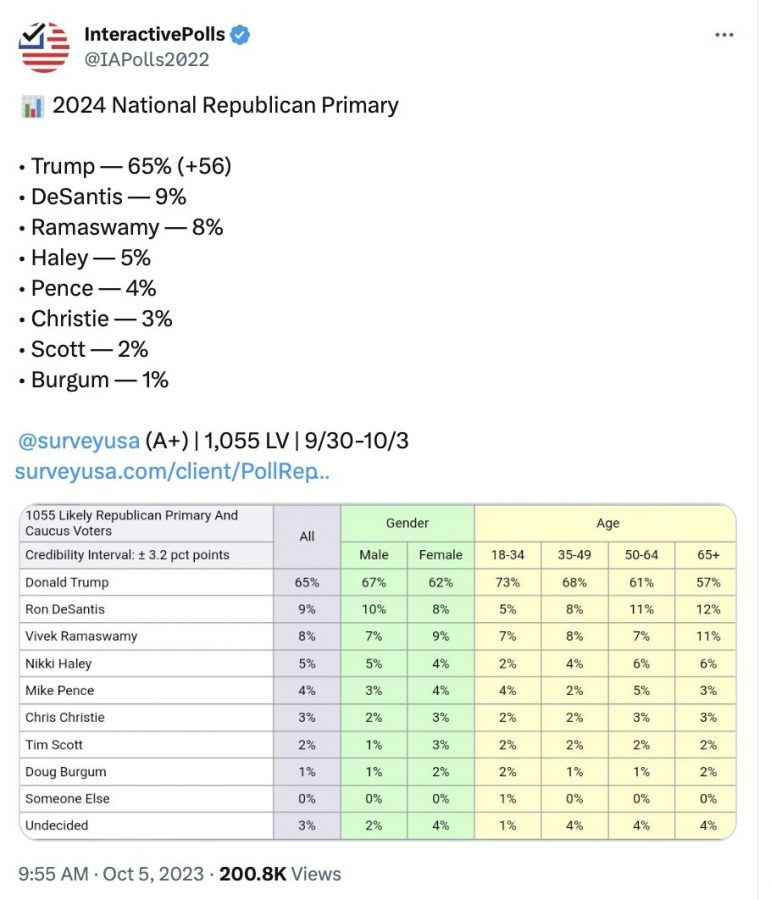
Task: Select the Male column header
Action: [373, 555]
